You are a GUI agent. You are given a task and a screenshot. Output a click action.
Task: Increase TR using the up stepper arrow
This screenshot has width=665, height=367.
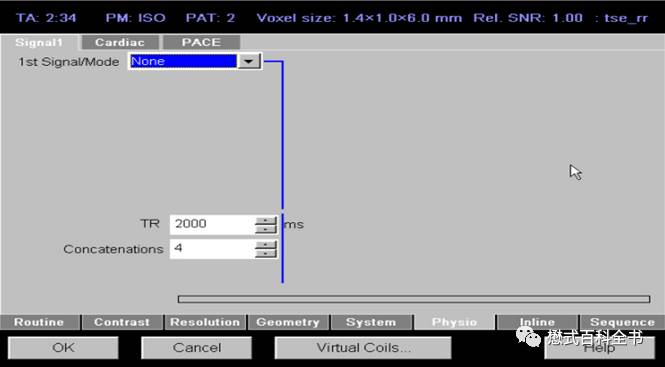pos(266,220)
